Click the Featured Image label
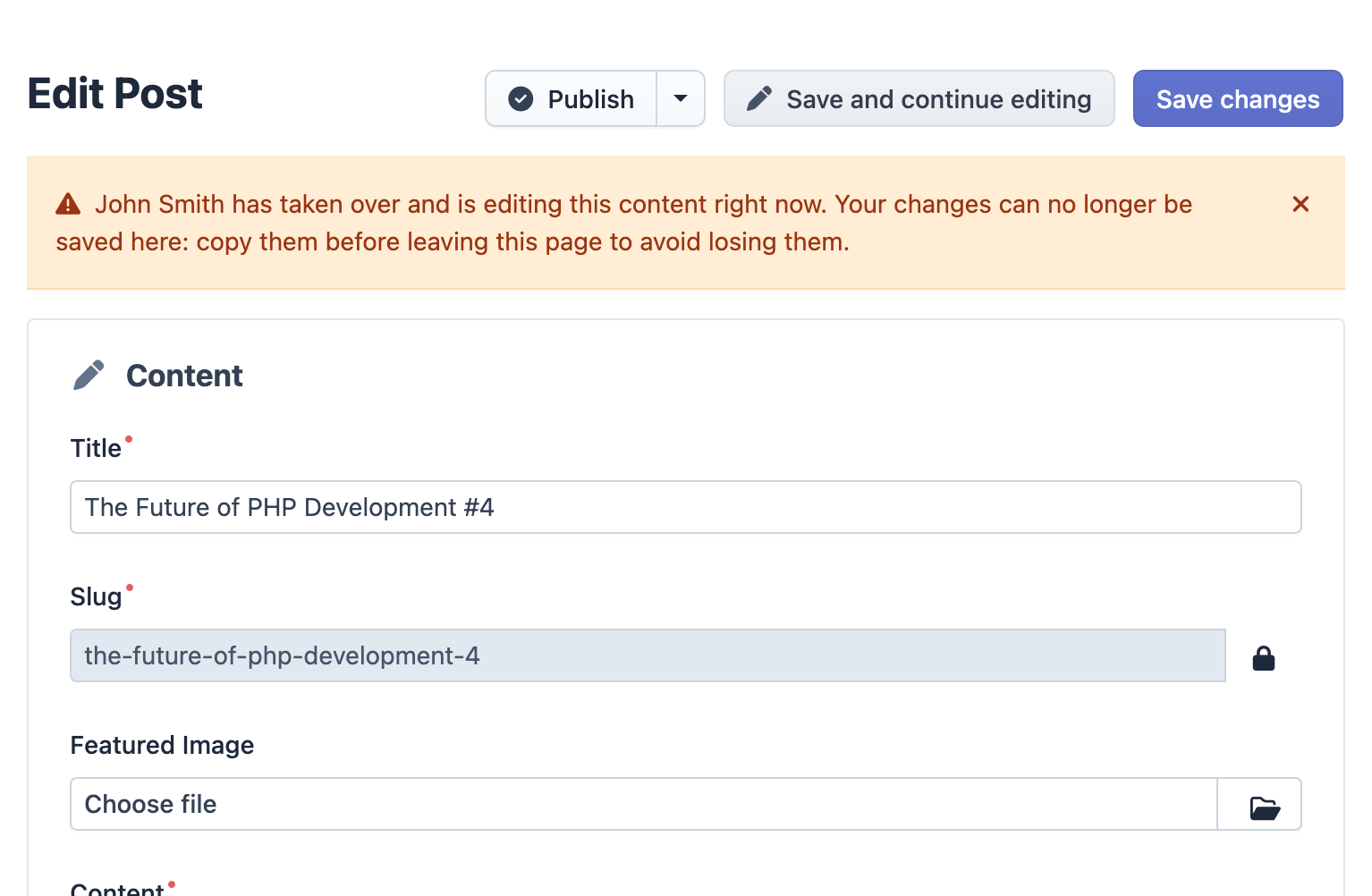The height and width of the screenshot is (896, 1372). [x=162, y=745]
